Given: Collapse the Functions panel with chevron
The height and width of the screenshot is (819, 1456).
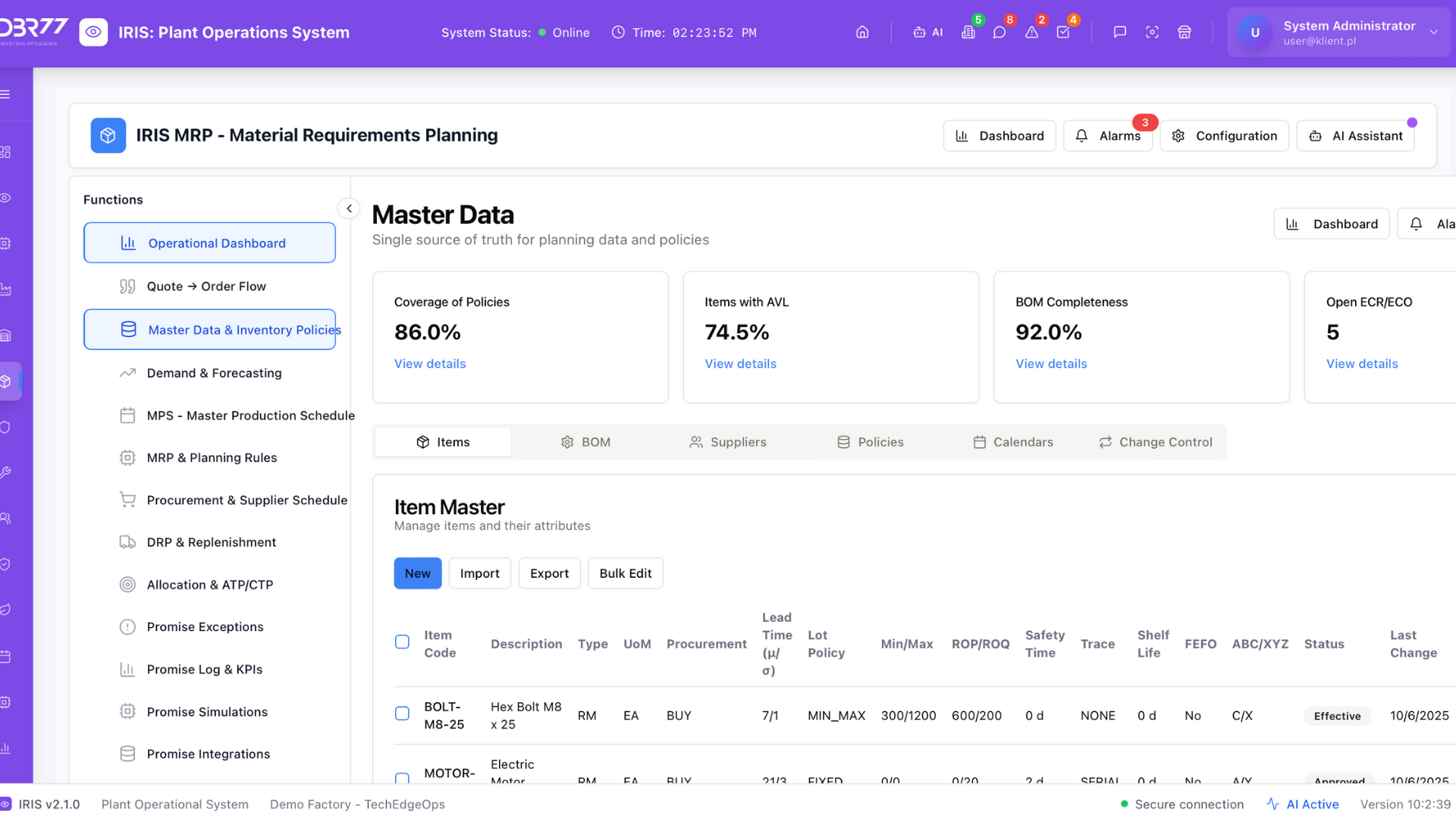Looking at the screenshot, I should pos(349,209).
